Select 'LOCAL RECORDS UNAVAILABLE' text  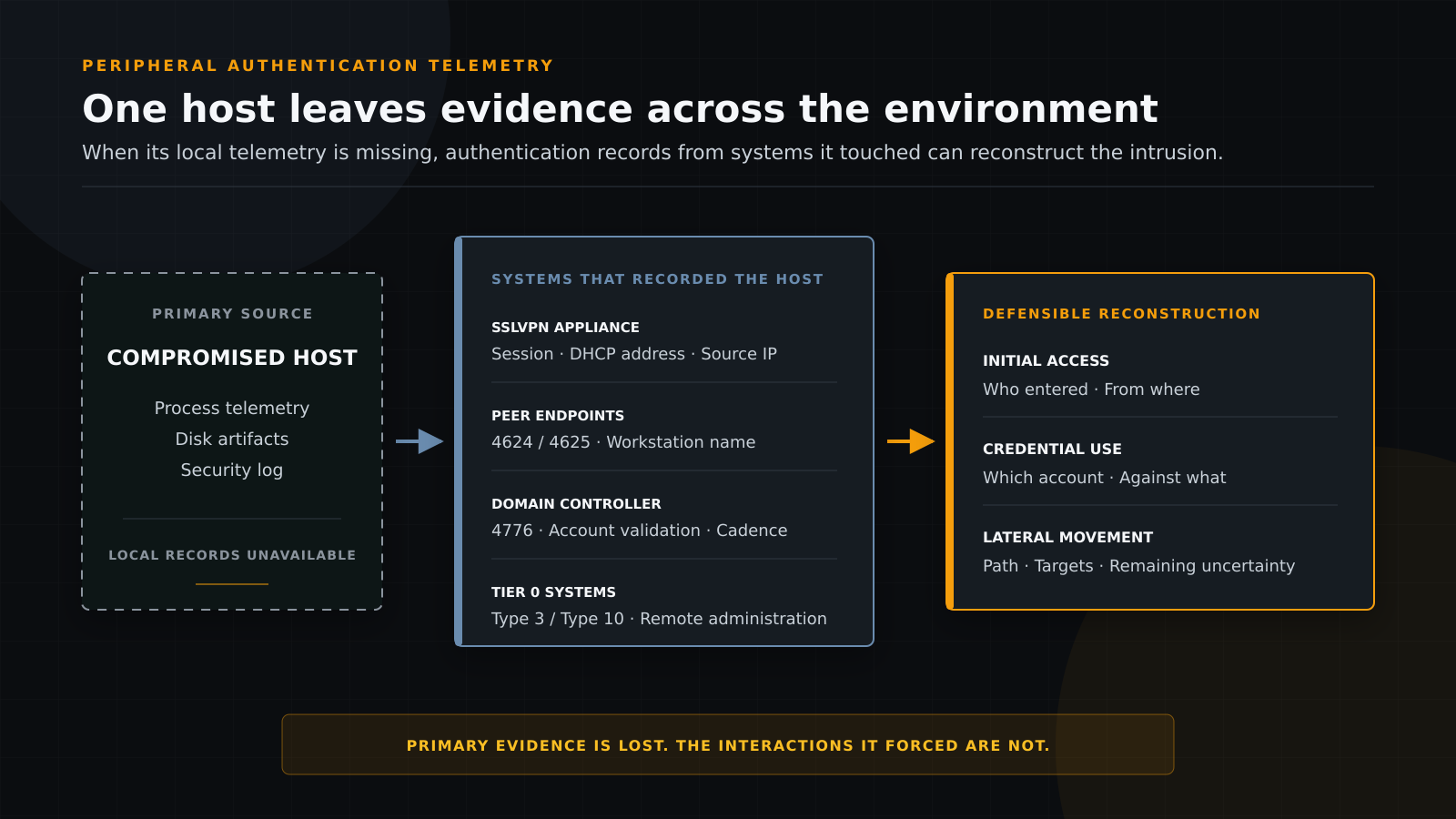232,555
